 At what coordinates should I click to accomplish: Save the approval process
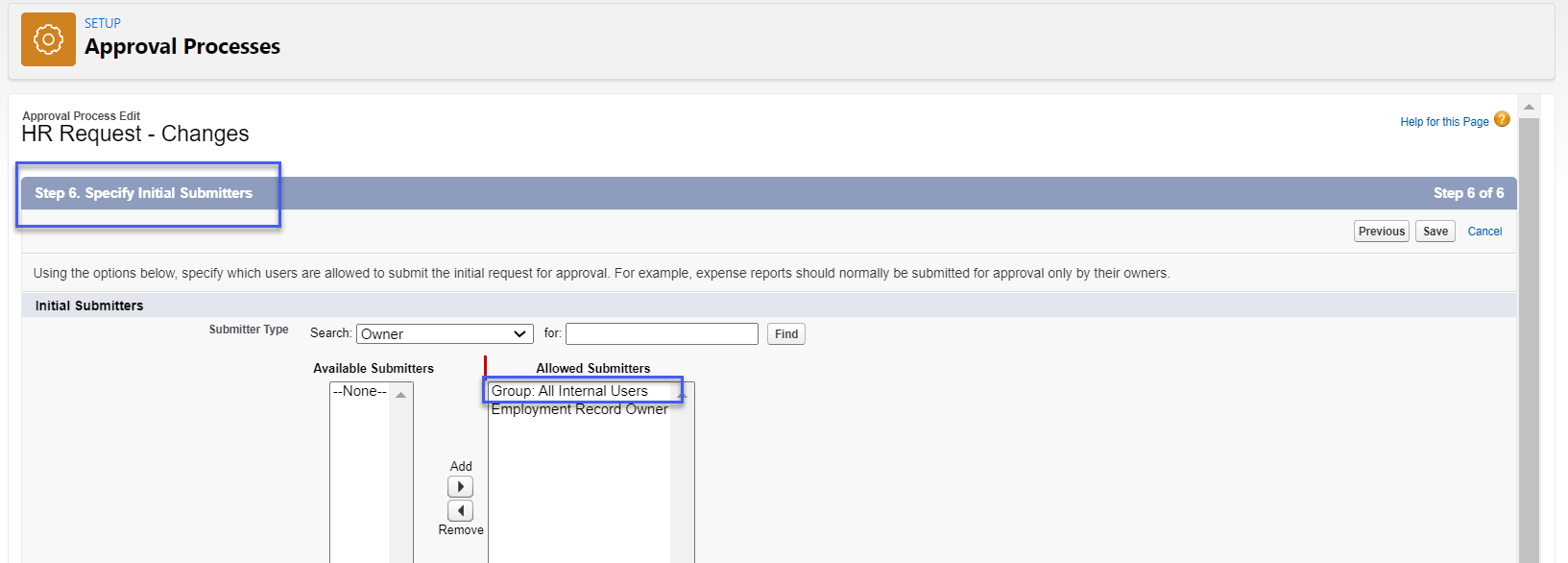1435,232
